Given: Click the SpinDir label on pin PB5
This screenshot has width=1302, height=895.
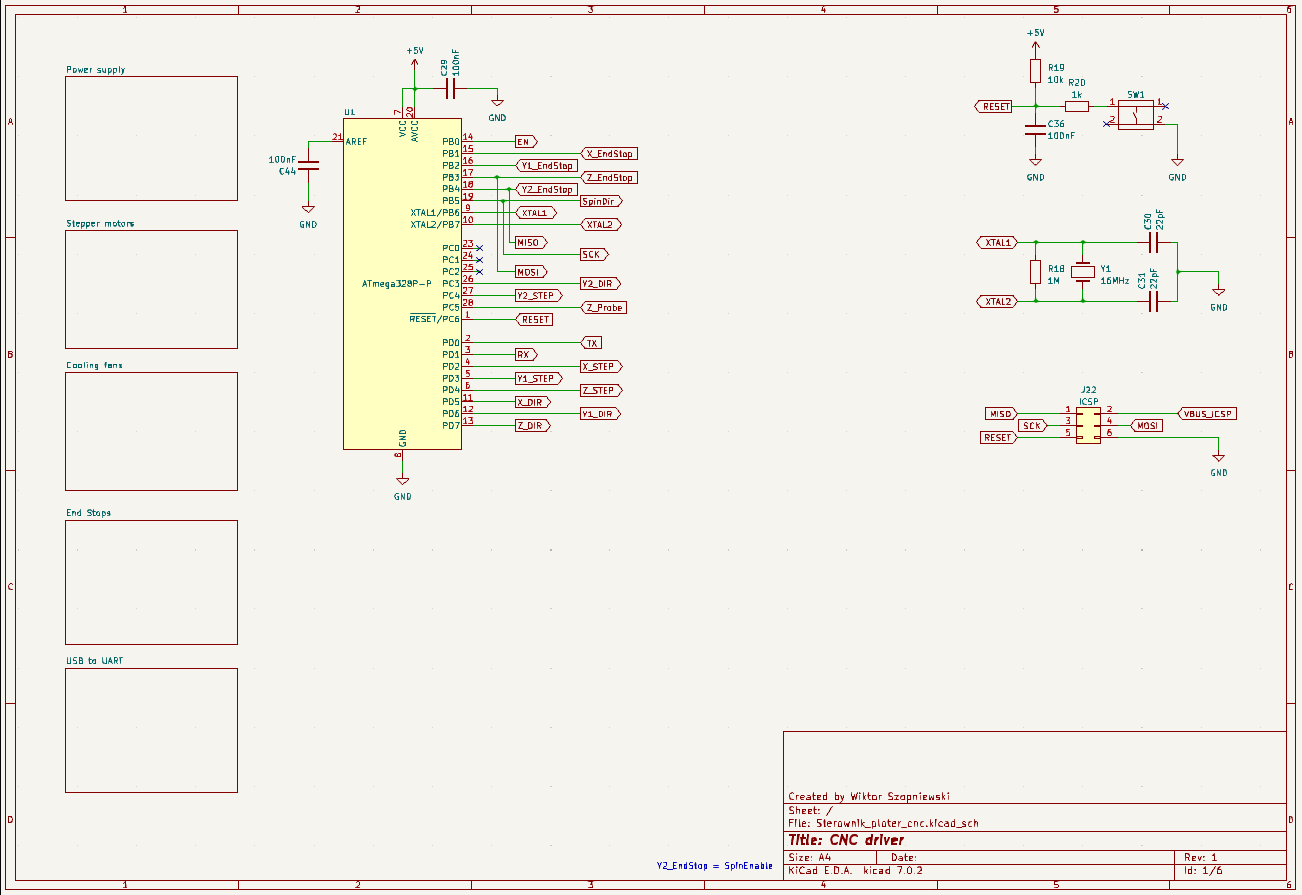Looking at the screenshot, I should pyautogui.click(x=601, y=200).
